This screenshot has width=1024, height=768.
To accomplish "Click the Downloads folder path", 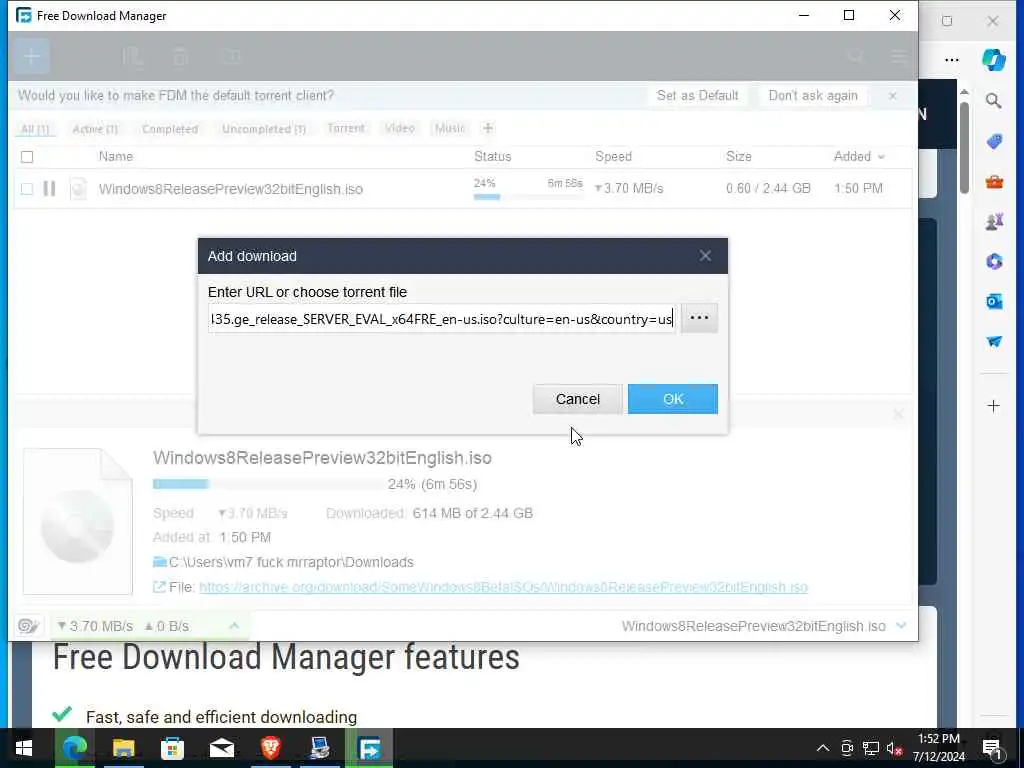I will tap(291, 562).
